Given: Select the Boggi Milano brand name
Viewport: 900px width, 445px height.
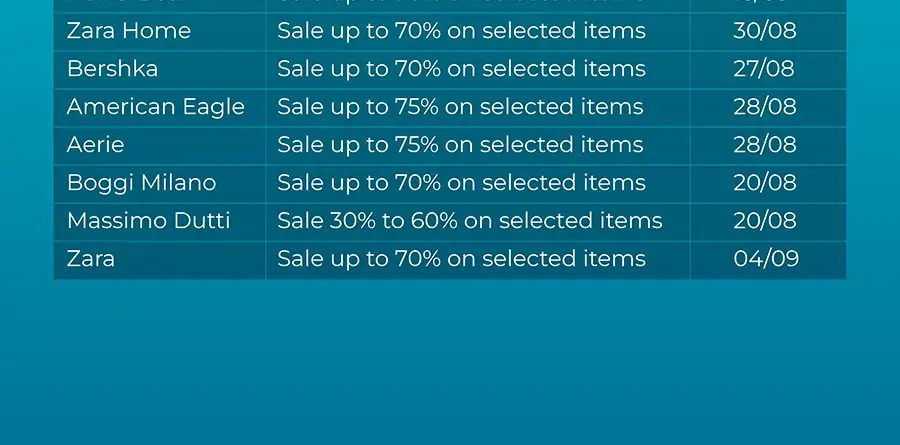Looking at the screenshot, I should [x=141, y=183].
